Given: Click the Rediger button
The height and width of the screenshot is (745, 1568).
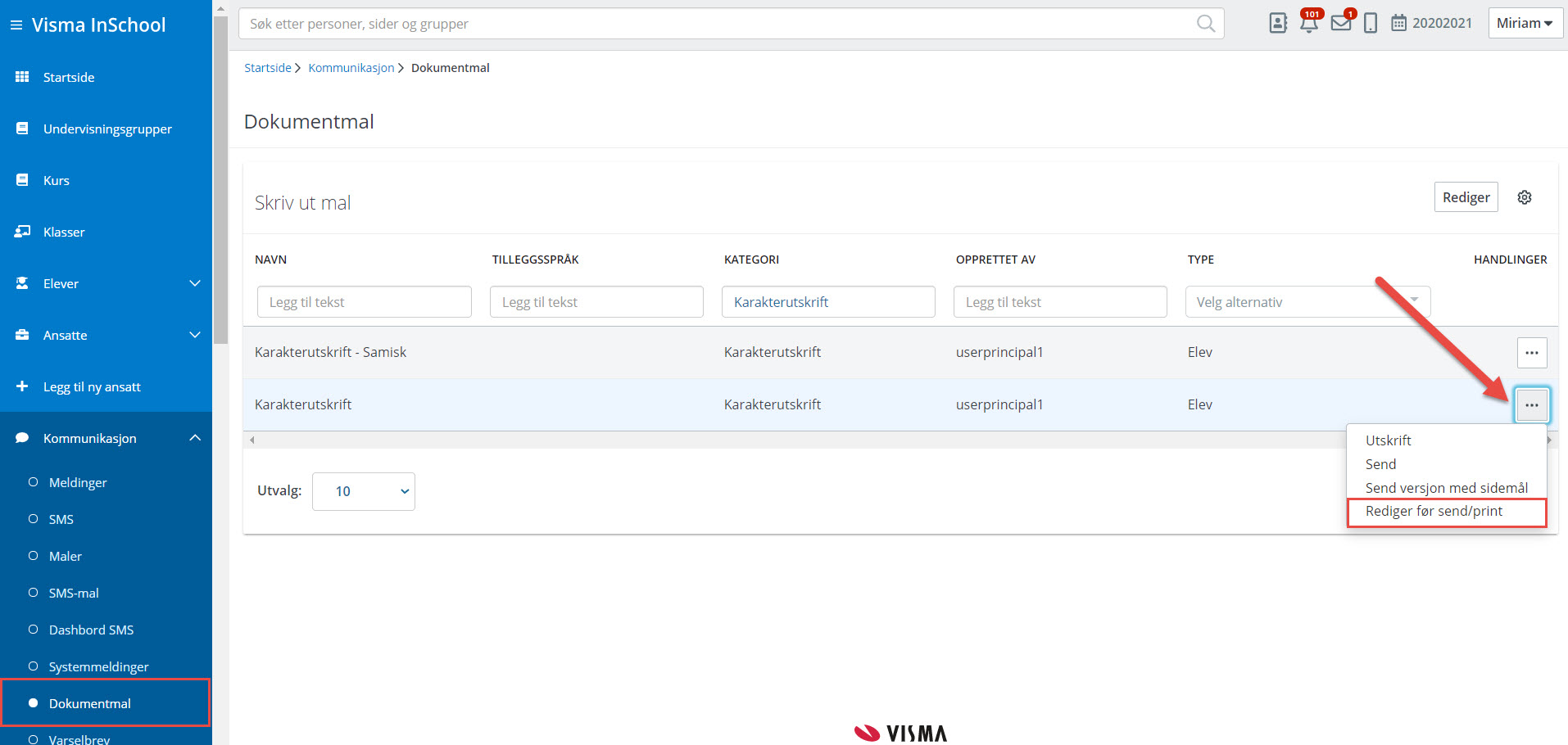Looking at the screenshot, I should click(1466, 197).
